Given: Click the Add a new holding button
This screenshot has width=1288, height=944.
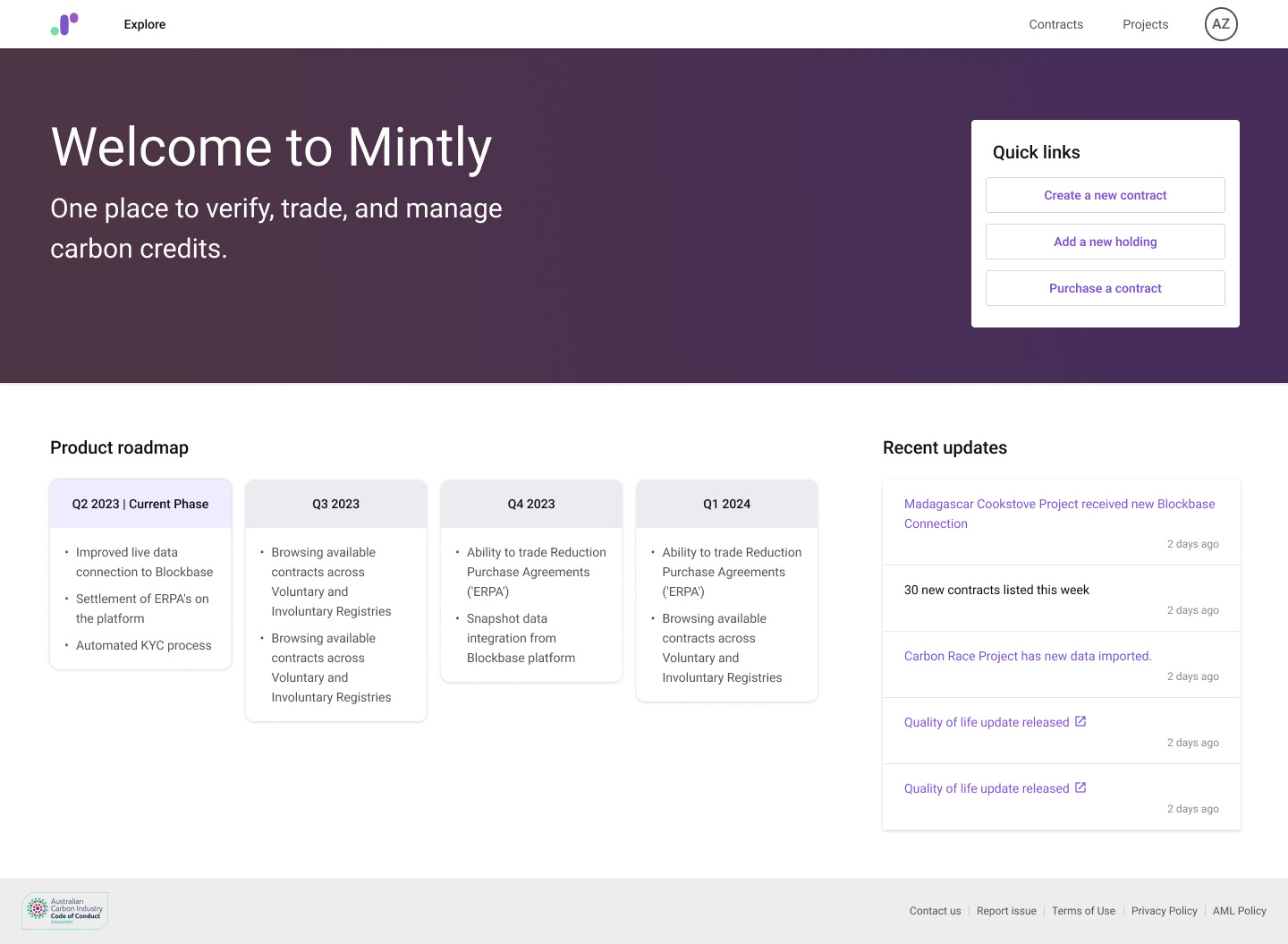Looking at the screenshot, I should 1105,242.
